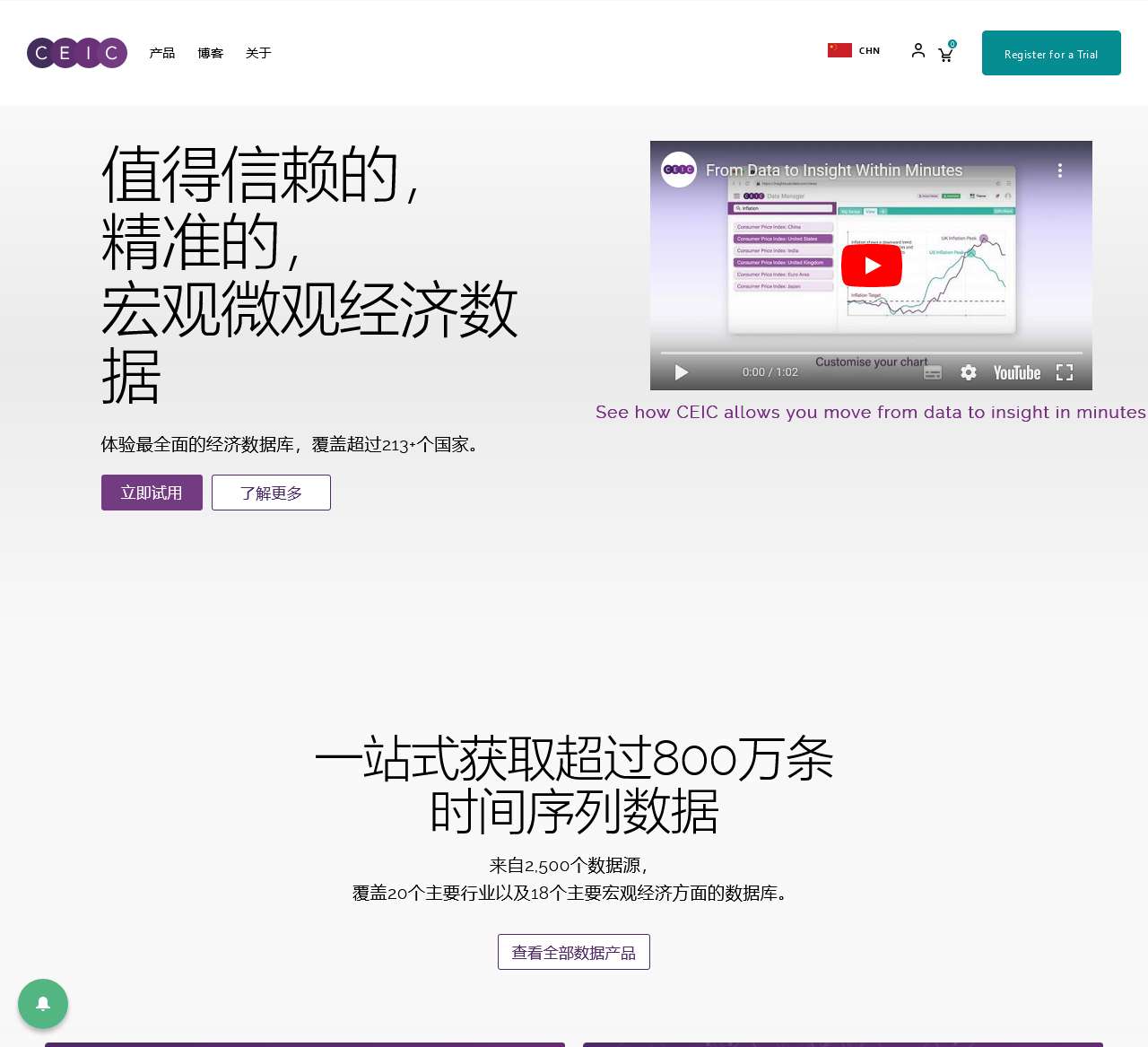
Task: Select the 博客 menu item
Action: pos(210,53)
